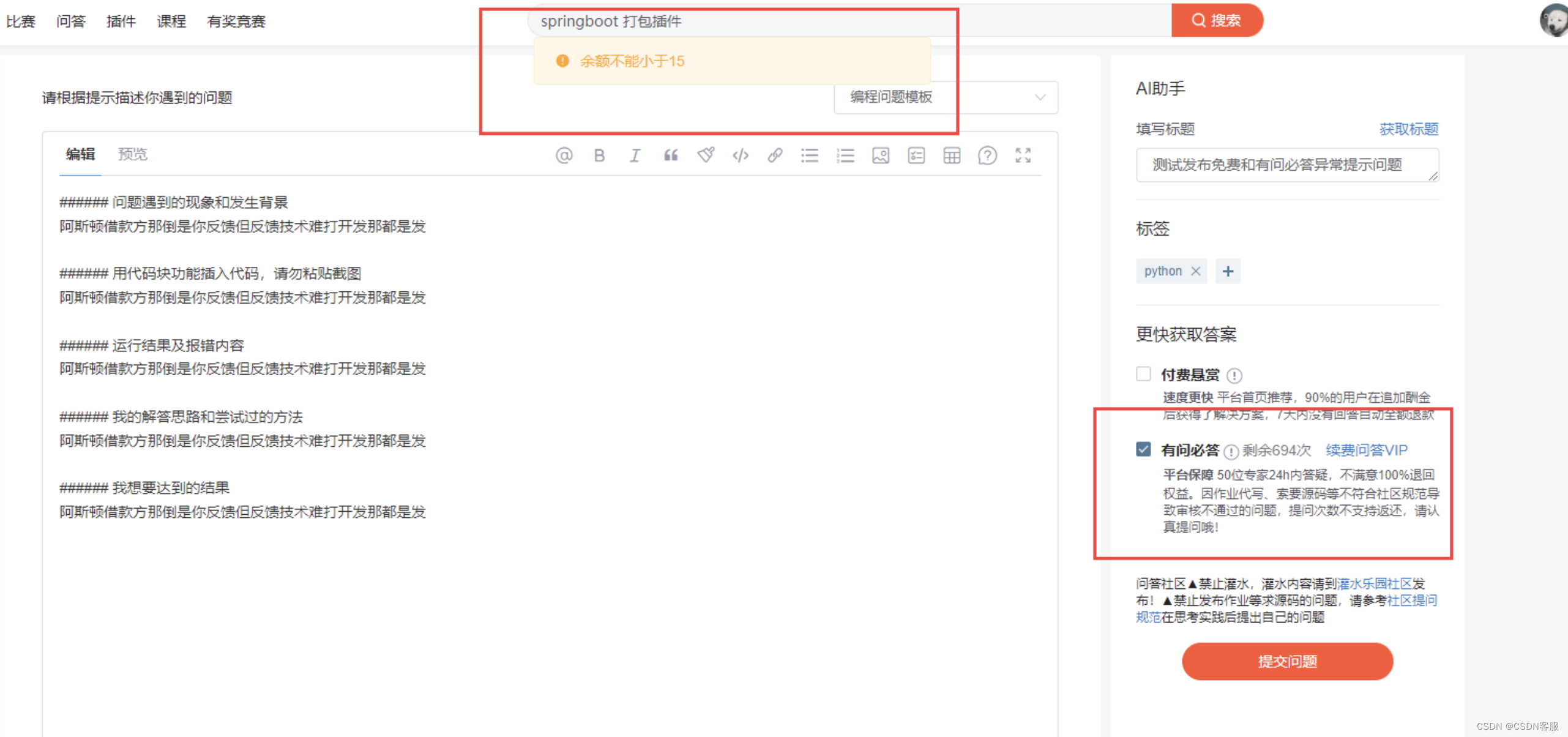
Task: Click the insert image icon
Action: click(x=881, y=155)
